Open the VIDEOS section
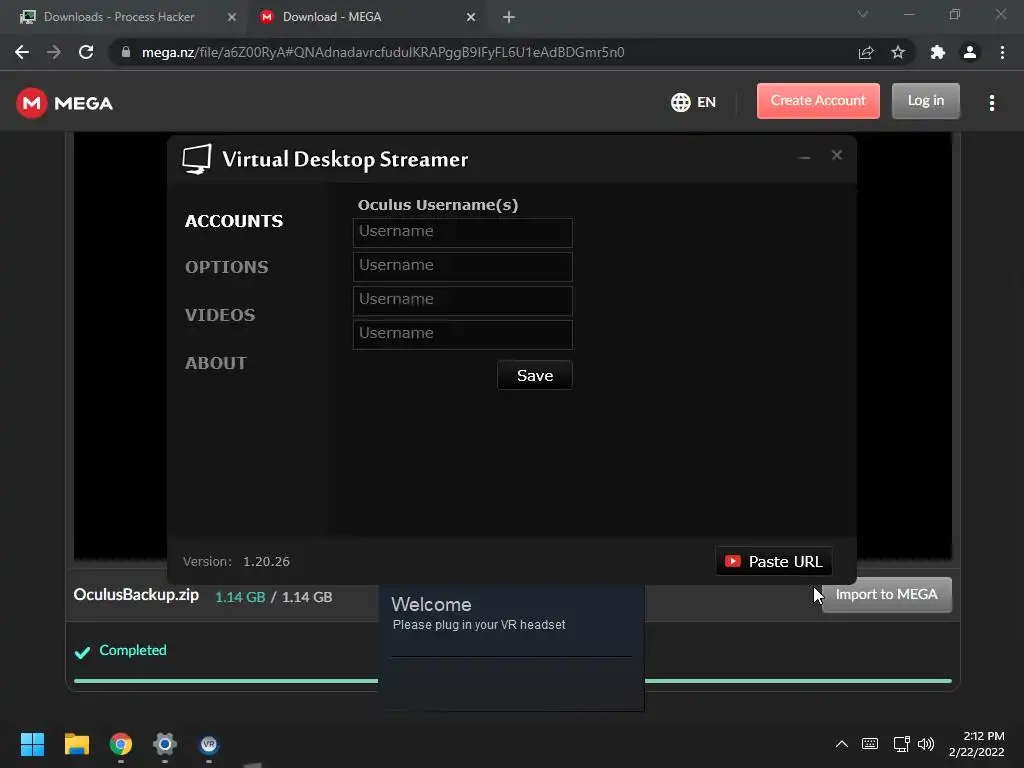 click(220, 315)
